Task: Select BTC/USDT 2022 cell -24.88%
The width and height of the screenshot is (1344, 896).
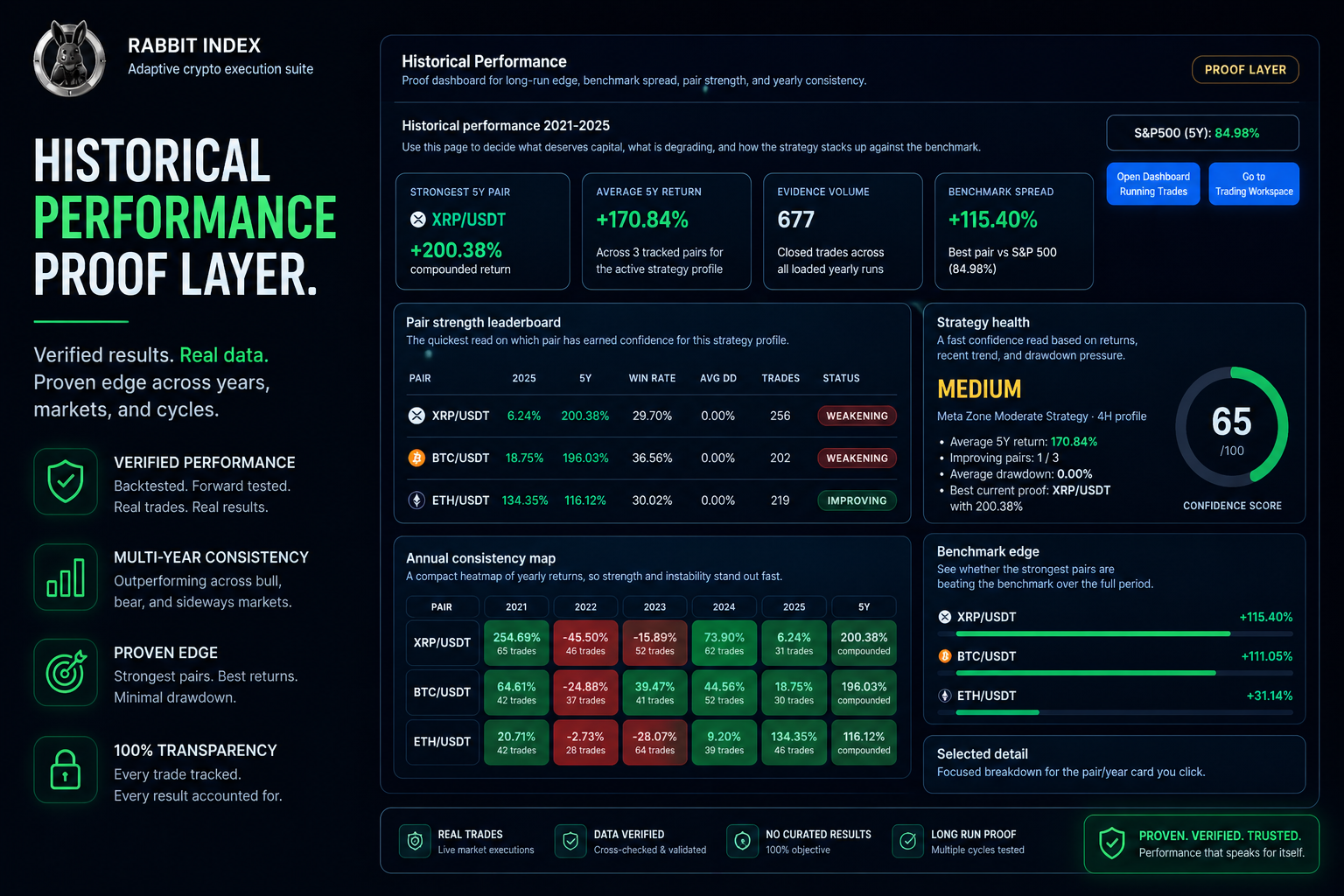Action: pyautogui.click(x=585, y=693)
